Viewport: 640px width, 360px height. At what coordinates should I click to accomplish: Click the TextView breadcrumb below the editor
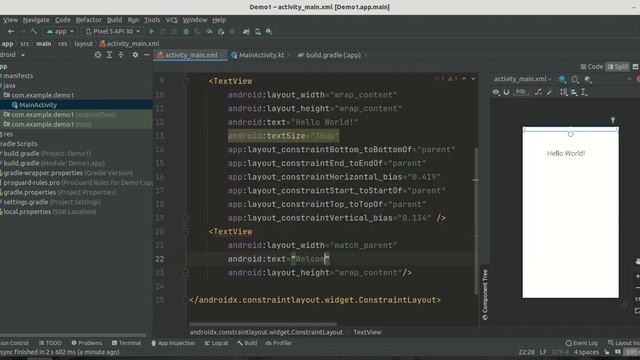pos(367,332)
